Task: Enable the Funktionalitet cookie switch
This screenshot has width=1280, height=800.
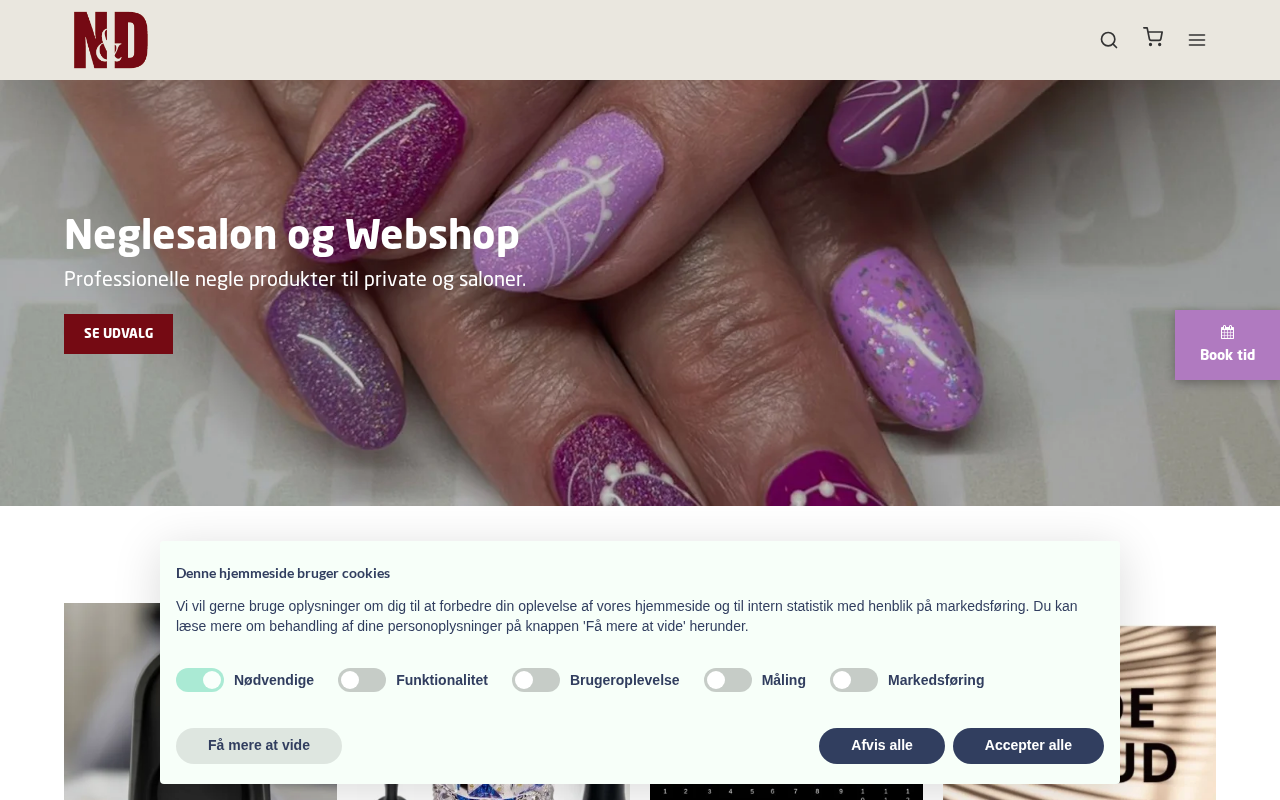Action: point(362,680)
